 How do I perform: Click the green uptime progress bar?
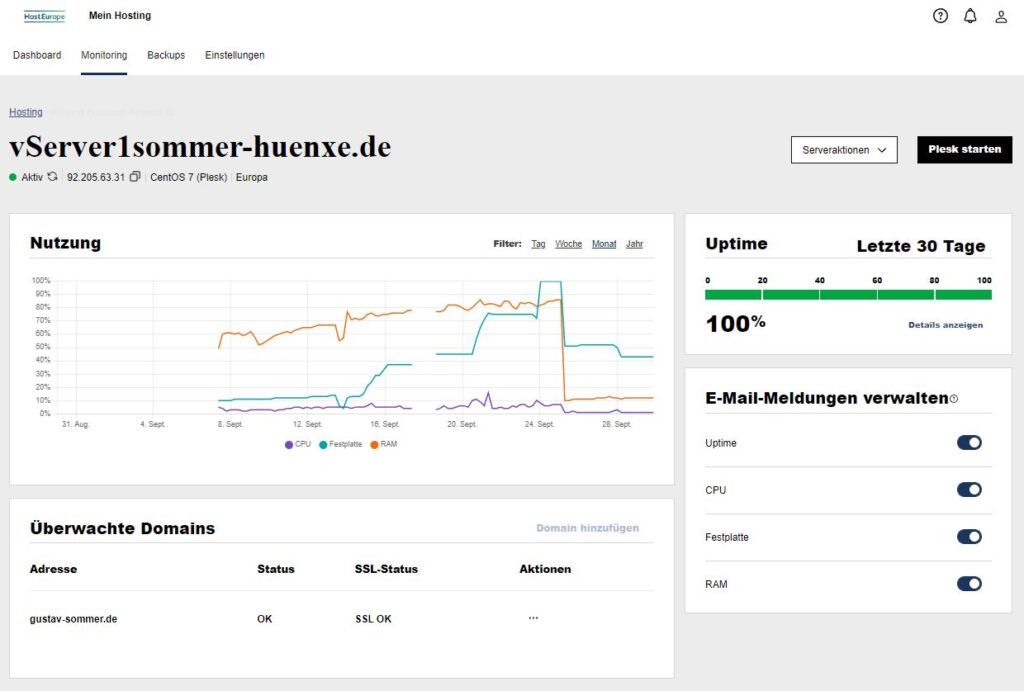coord(847,293)
